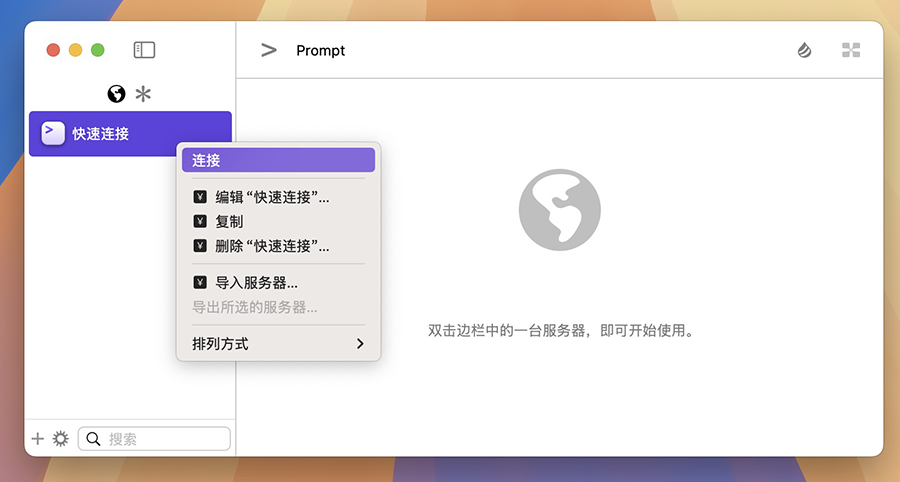Minimize the window using yellow button

point(75,50)
